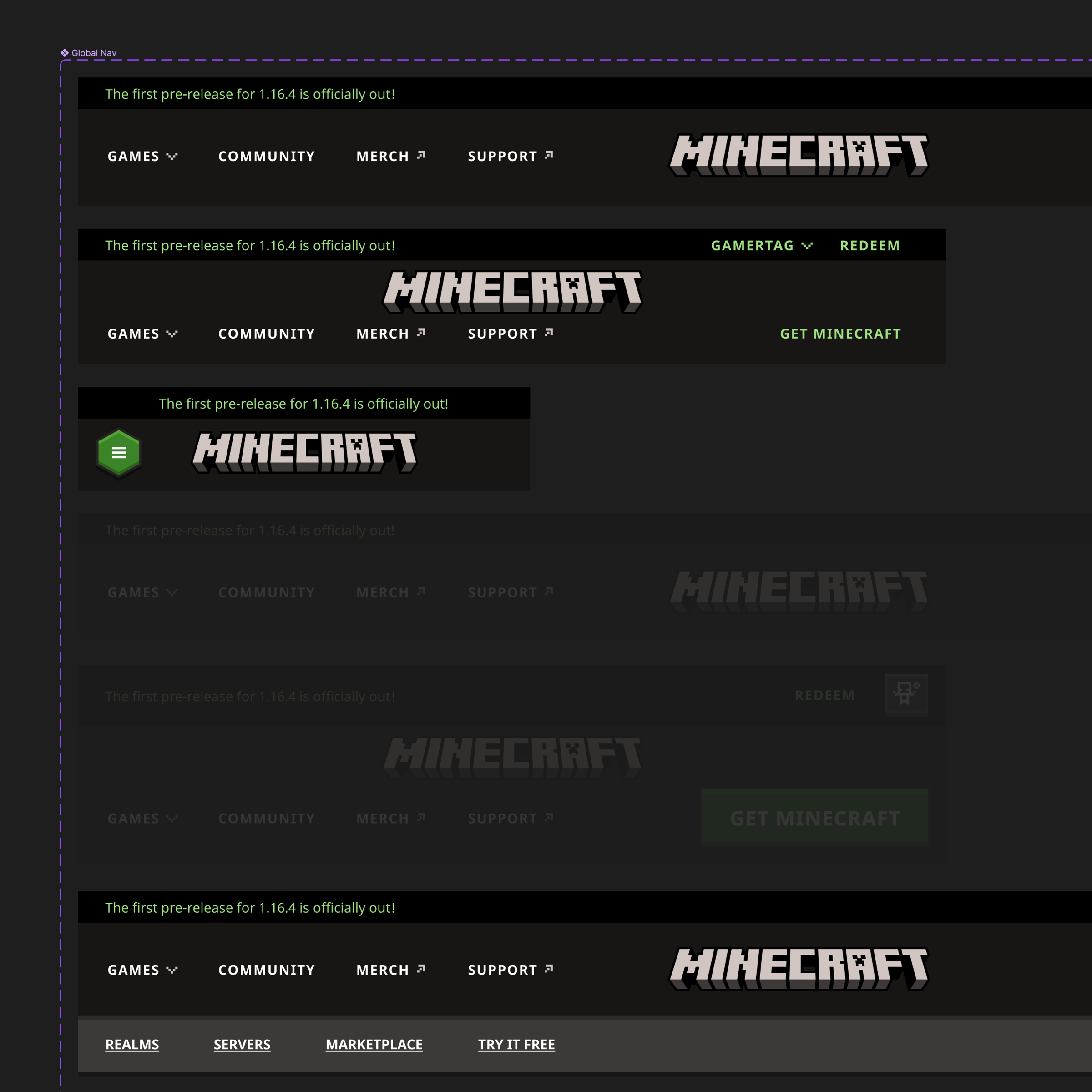This screenshot has height=1092, width=1092.
Task: Click the green hexagon hamburger menu icon
Action: [118, 453]
